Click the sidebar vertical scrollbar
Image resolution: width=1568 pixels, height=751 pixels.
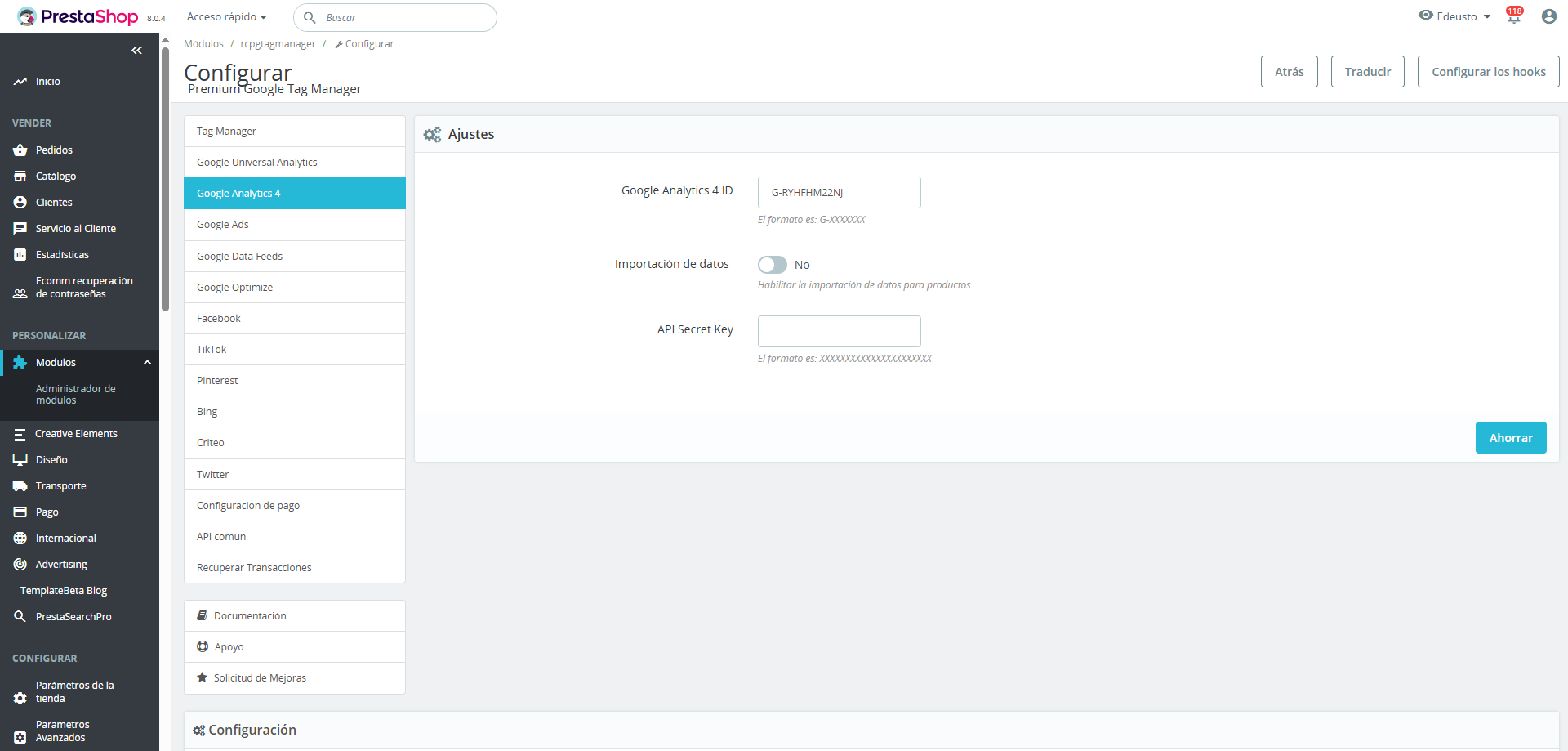[x=165, y=180]
